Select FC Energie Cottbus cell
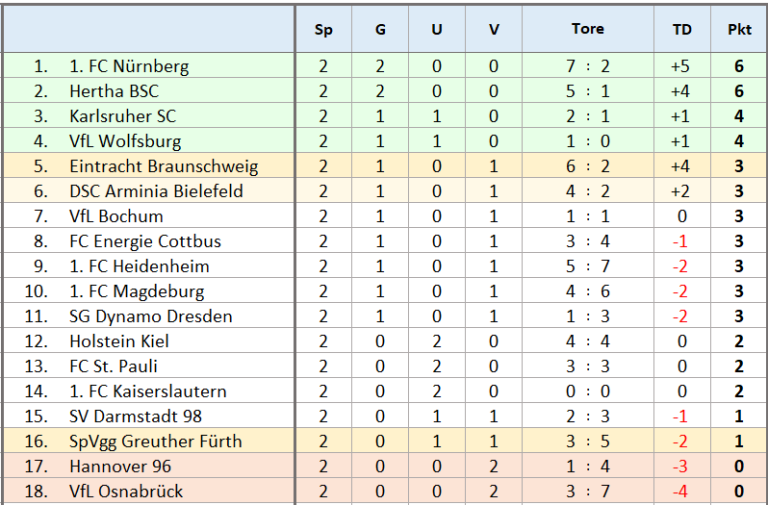Screen dimensions: 768x505 tap(145, 241)
